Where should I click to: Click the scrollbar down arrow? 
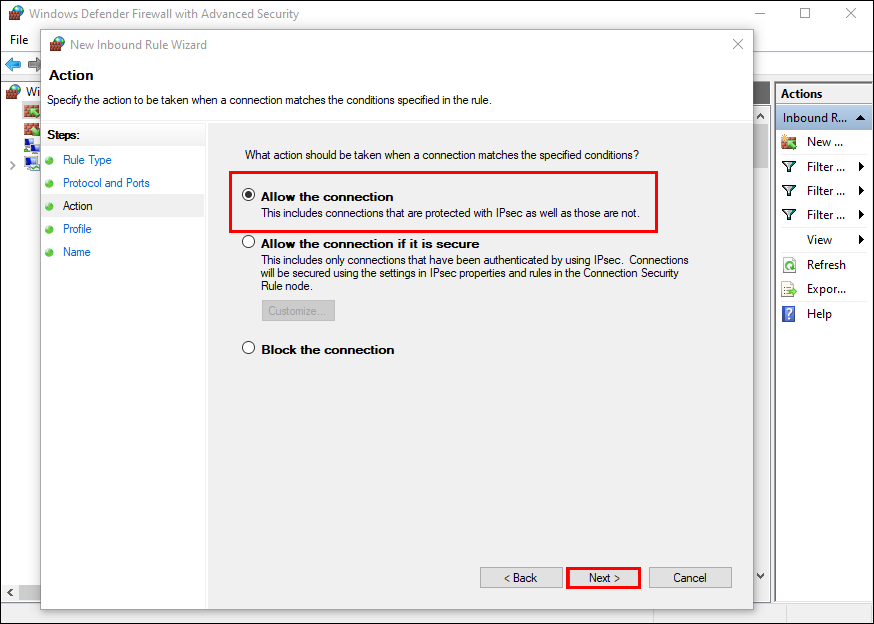(x=761, y=577)
